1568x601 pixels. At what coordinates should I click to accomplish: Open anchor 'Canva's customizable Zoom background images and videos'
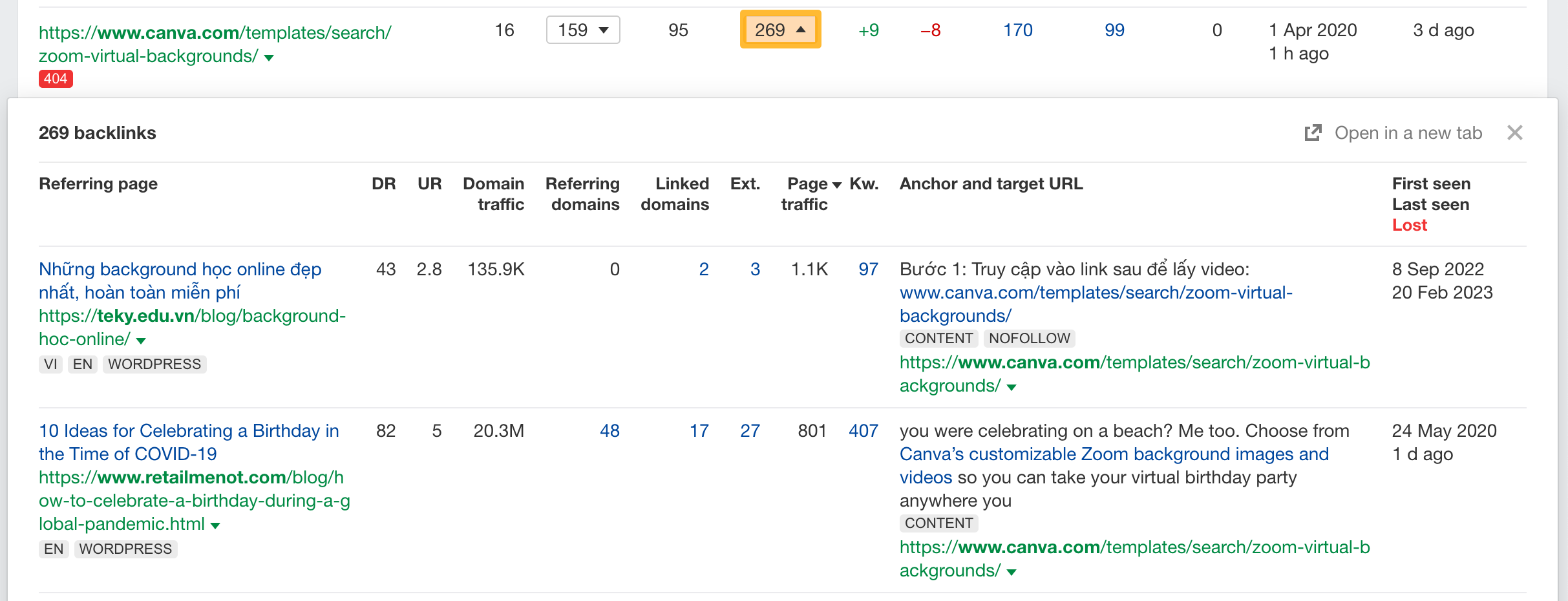point(1114,465)
